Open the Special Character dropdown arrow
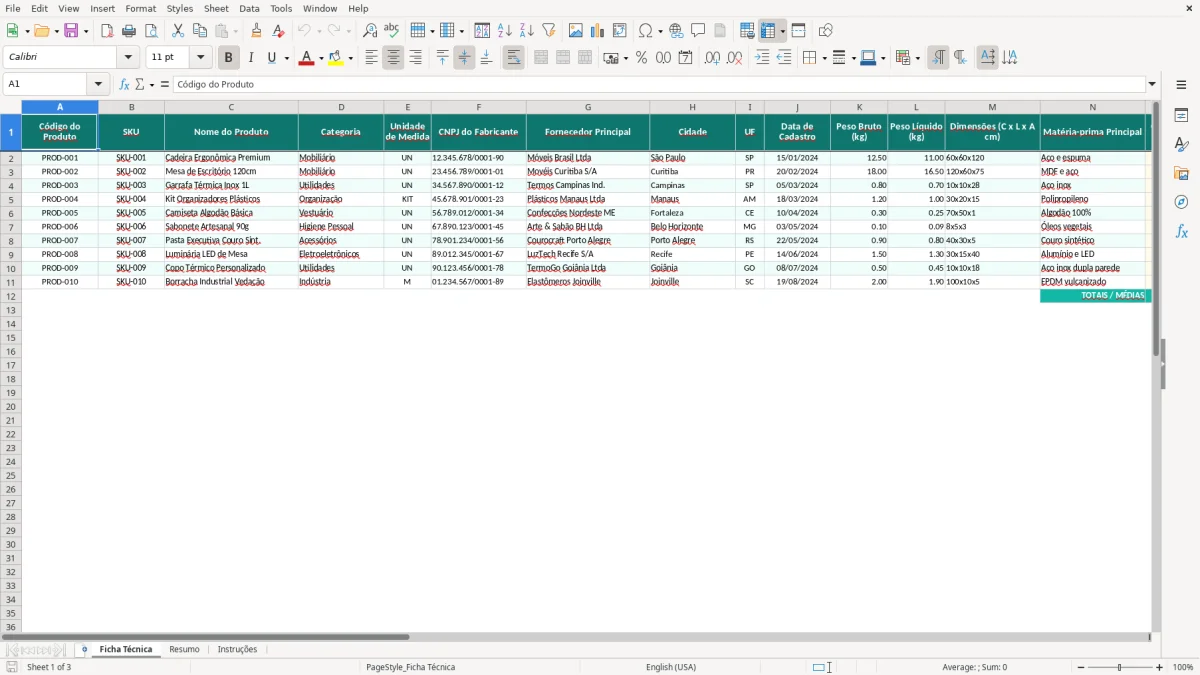The height and width of the screenshot is (675, 1200). (x=660, y=32)
